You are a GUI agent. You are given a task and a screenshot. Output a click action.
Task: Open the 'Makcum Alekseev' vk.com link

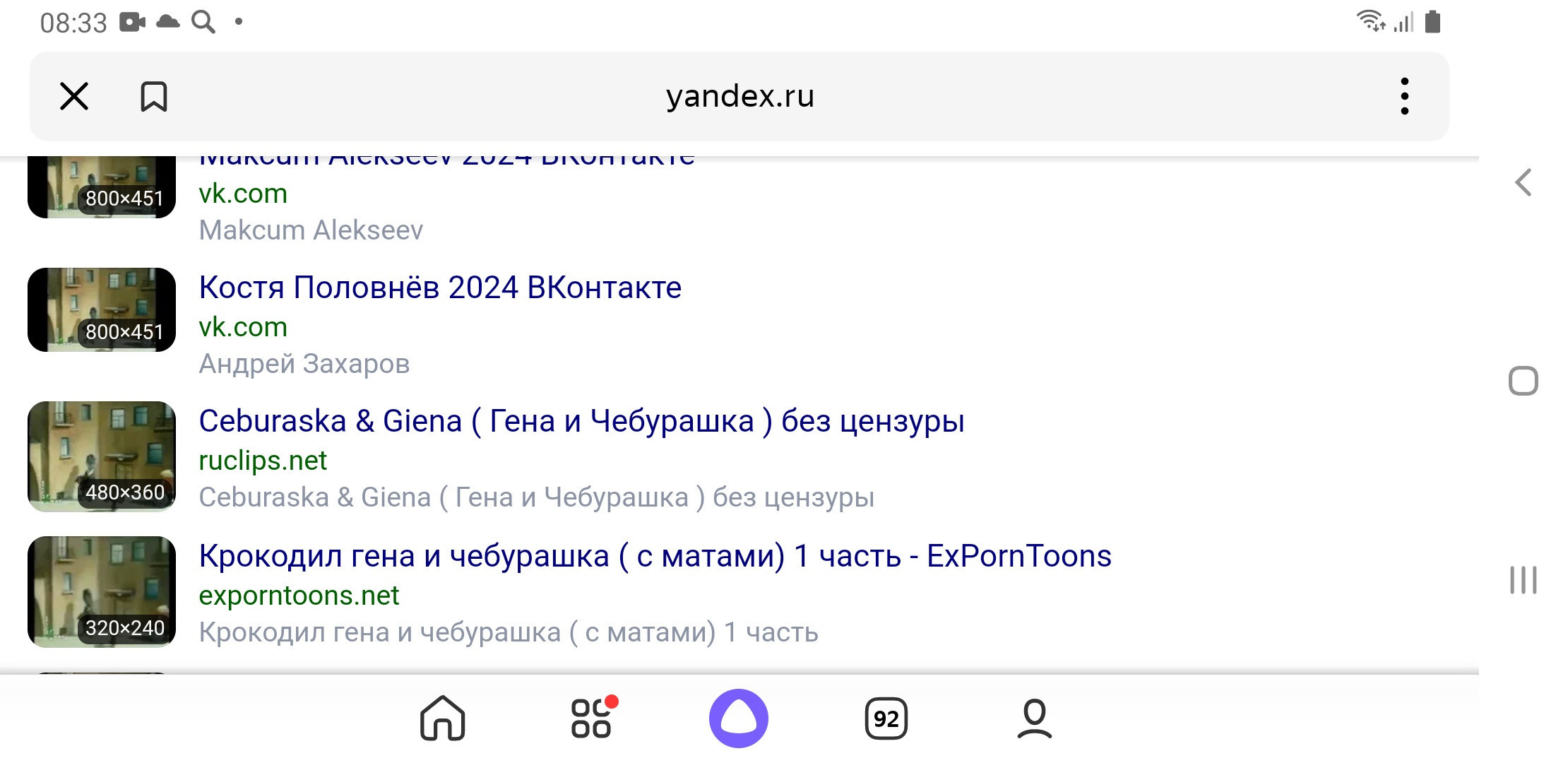click(243, 194)
